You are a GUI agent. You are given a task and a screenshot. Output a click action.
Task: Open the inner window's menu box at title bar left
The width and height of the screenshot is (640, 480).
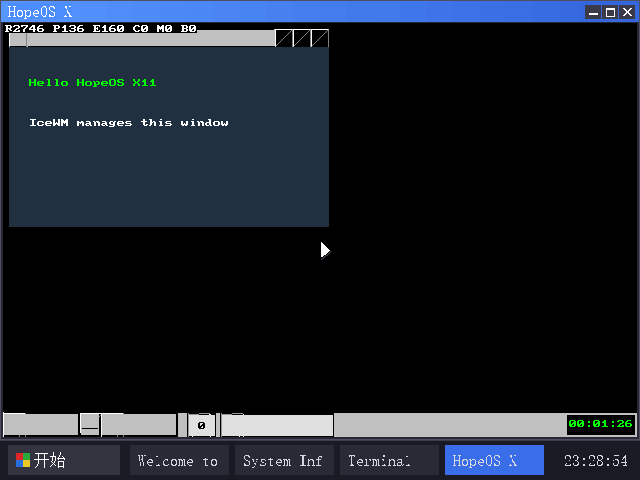tap(18, 39)
